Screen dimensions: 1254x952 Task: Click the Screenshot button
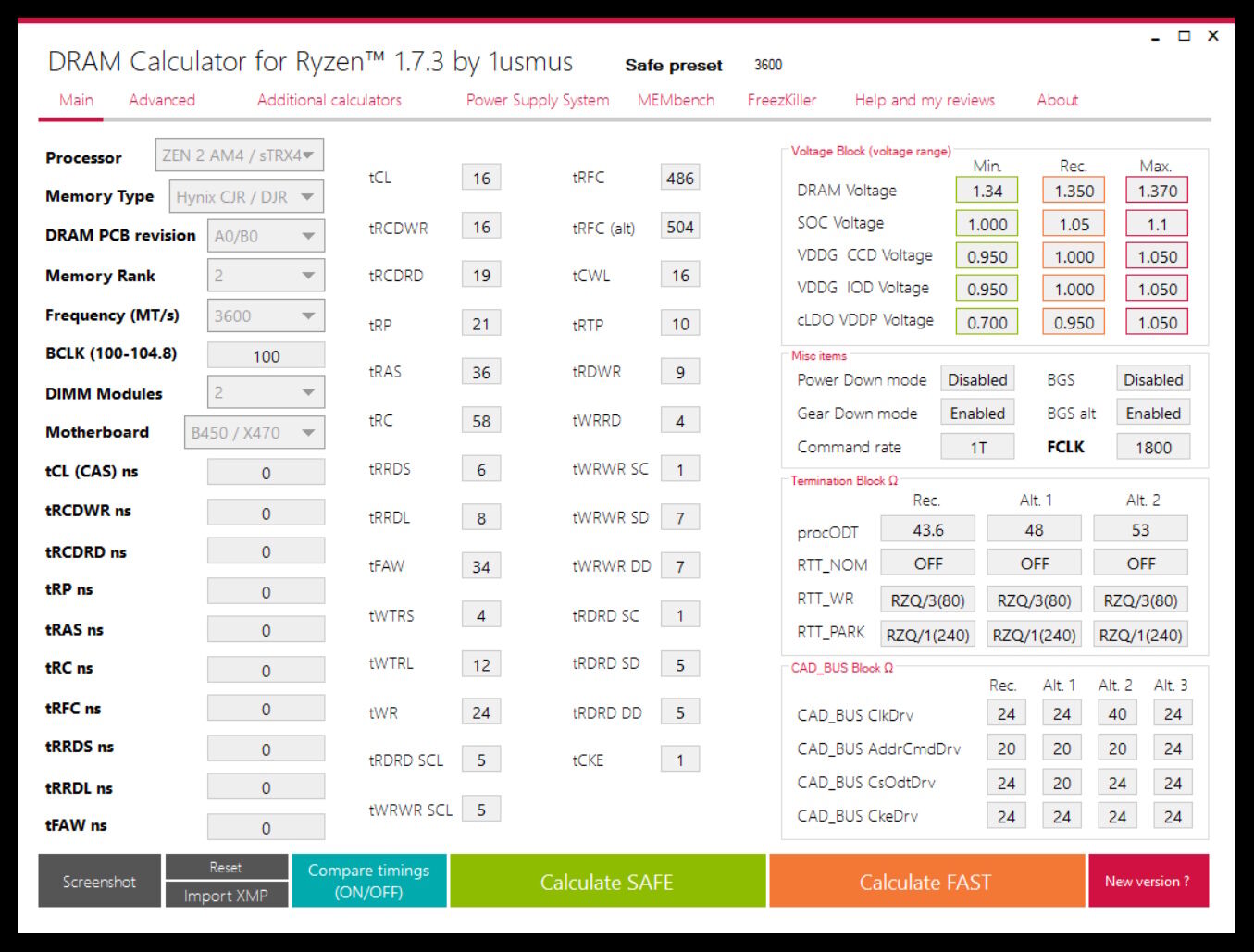(99, 881)
